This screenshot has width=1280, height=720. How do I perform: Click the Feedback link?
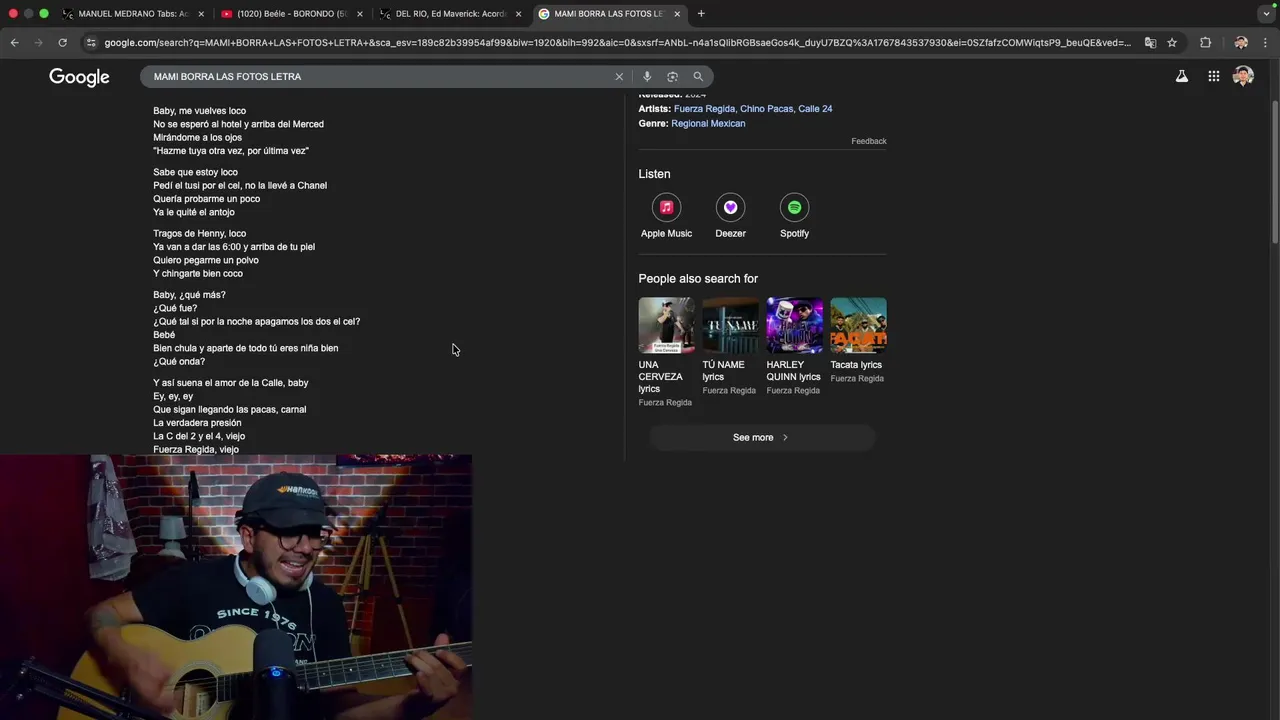coord(869,141)
